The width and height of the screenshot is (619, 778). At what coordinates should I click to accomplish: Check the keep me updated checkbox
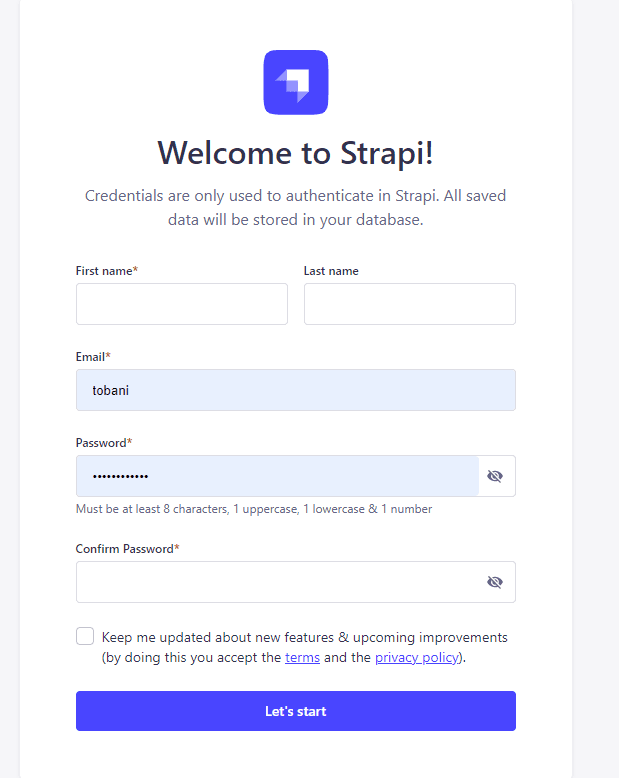85,636
